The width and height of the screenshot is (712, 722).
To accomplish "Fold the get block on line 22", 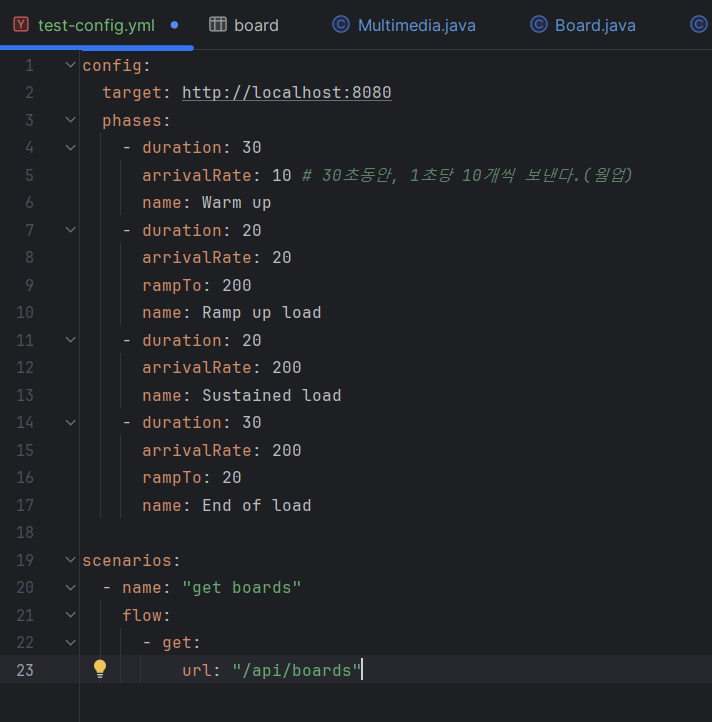I will tap(70, 642).
